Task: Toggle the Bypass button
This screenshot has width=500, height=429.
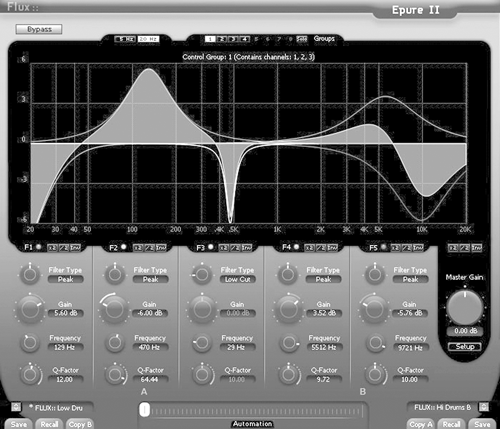Action: (39, 29)
